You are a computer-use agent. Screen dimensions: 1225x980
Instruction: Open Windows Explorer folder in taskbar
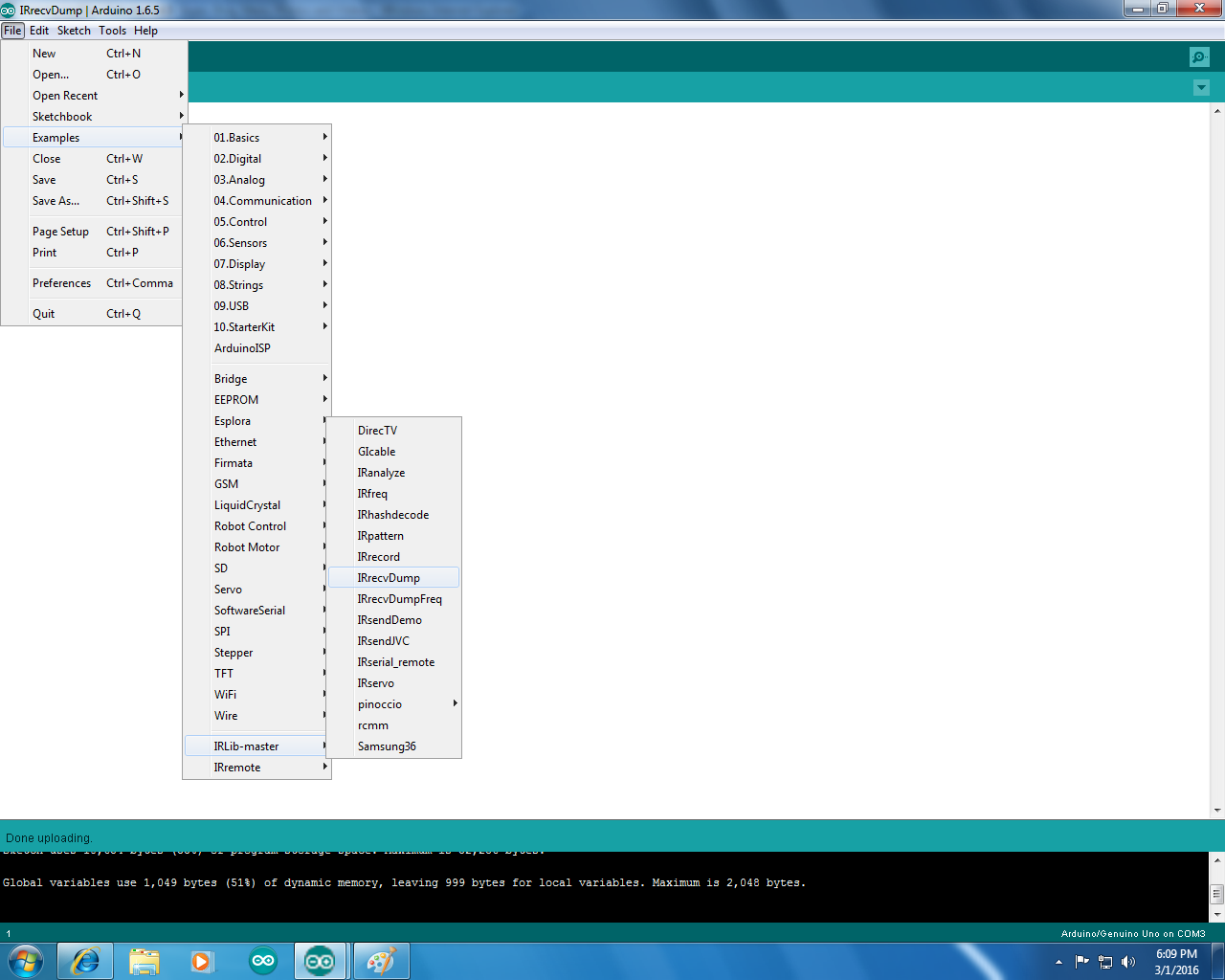[x=145, y=961]
